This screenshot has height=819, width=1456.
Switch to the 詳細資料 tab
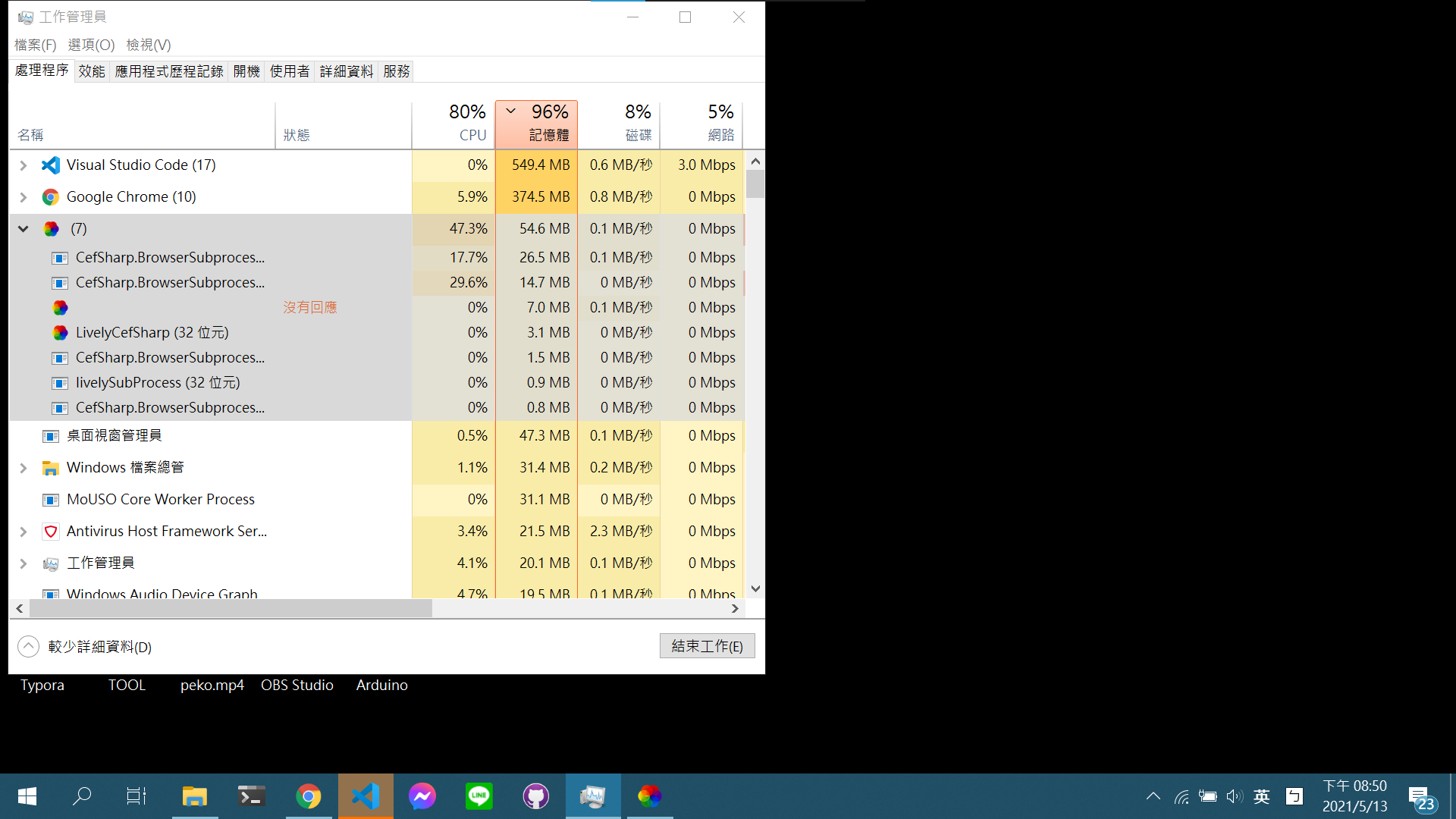[x=347, y=71]
